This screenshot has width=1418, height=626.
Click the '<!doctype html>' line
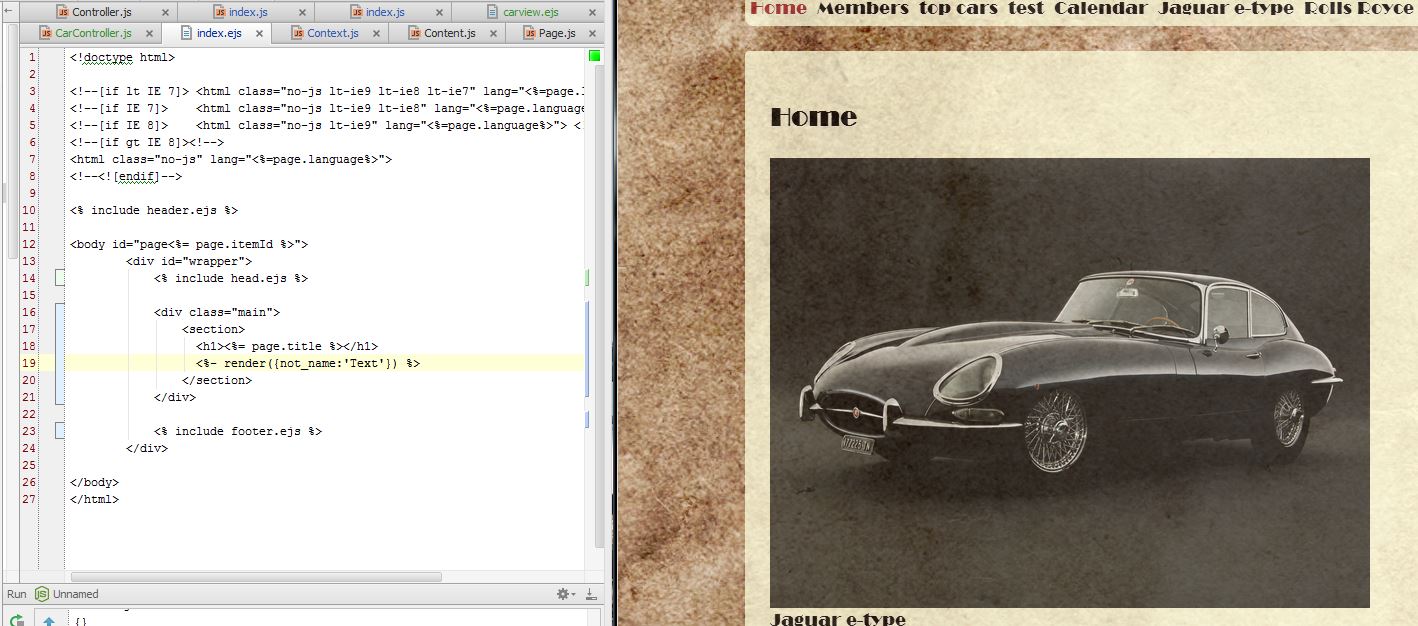coord(122,57)
